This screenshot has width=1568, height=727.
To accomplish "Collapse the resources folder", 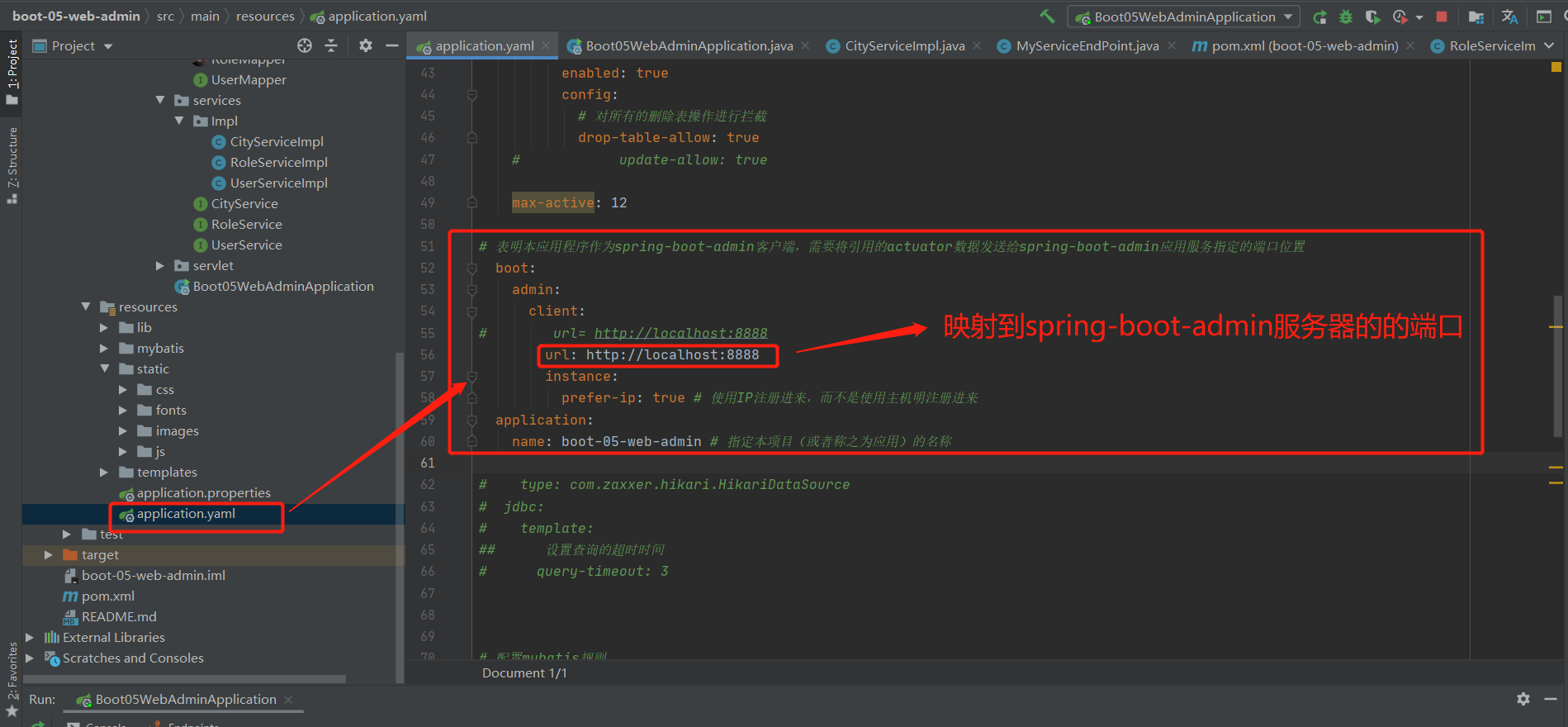I will tap(86, 306).
